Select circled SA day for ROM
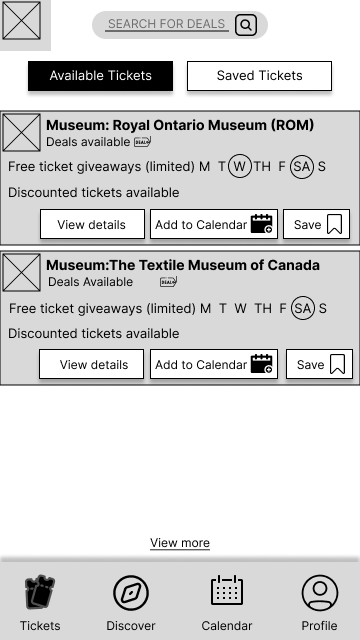Viewport: 360px width, 640px height. point(302,167)
